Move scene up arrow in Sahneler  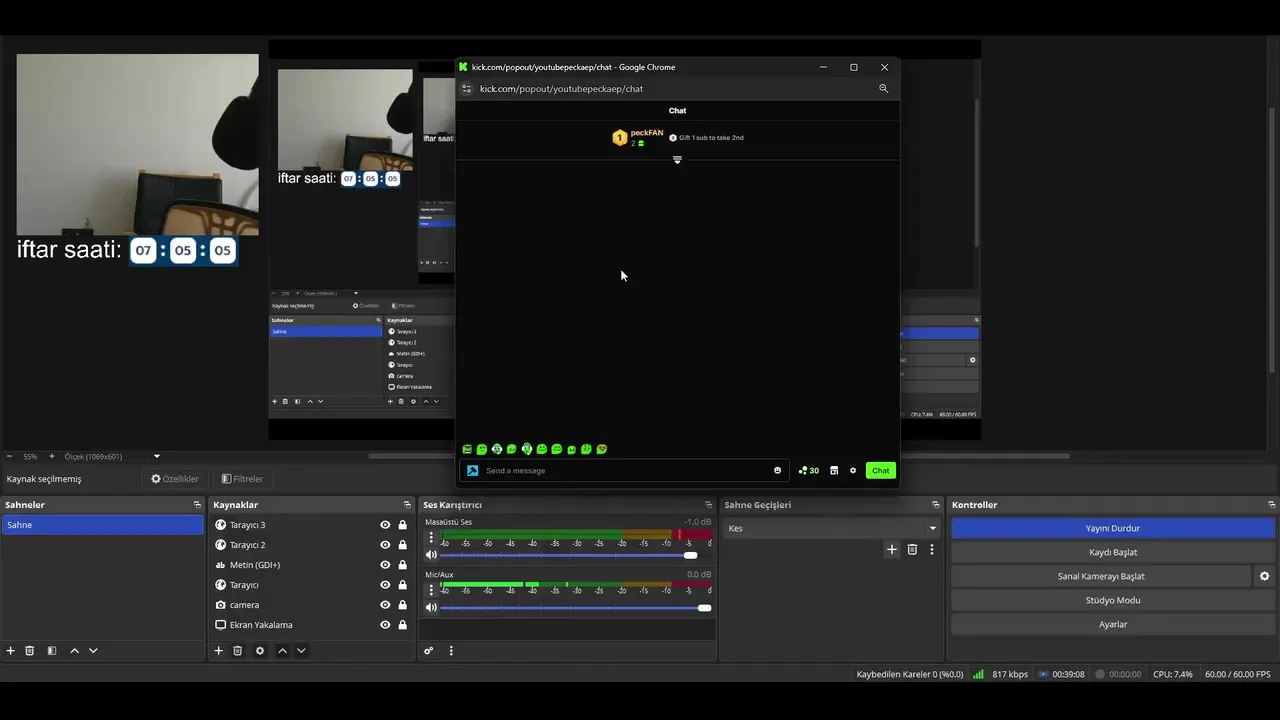(x=74, y=650)
